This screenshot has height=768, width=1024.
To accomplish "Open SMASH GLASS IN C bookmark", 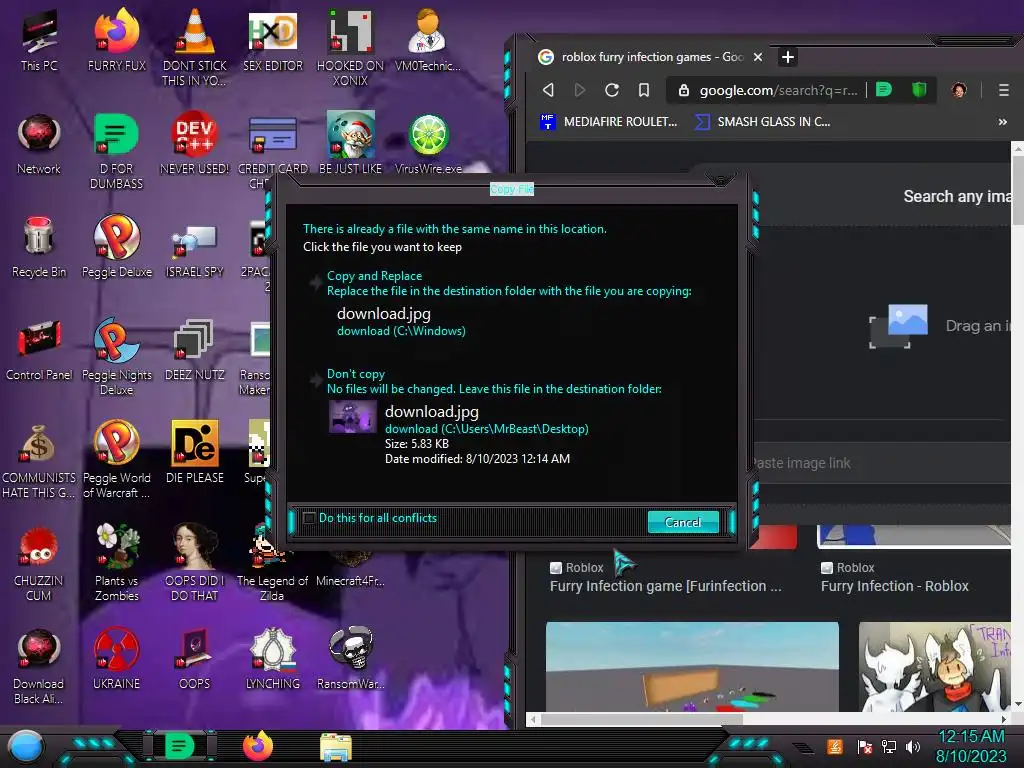I will coord(763,121).
